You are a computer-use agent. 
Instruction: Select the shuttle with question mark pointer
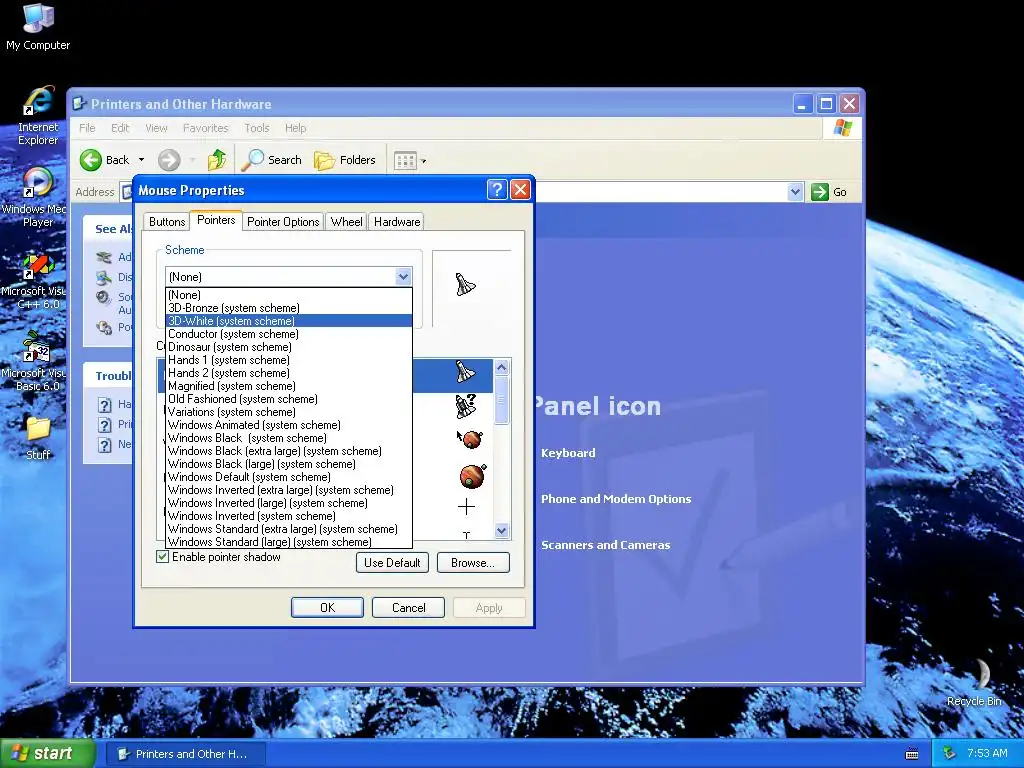pos(465,406)
